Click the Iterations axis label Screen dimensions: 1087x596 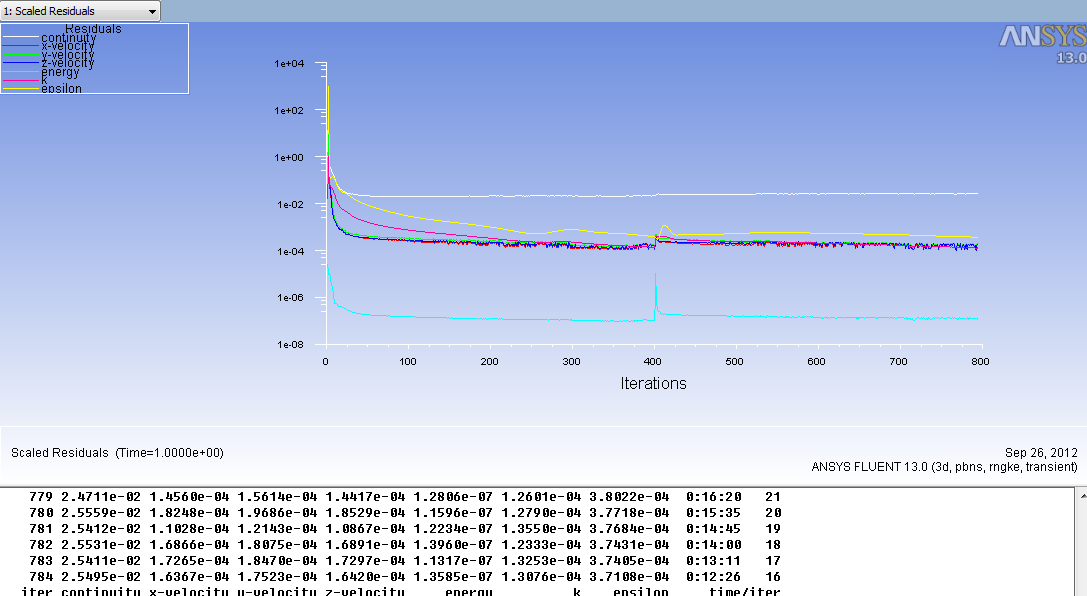pos(653,383)
